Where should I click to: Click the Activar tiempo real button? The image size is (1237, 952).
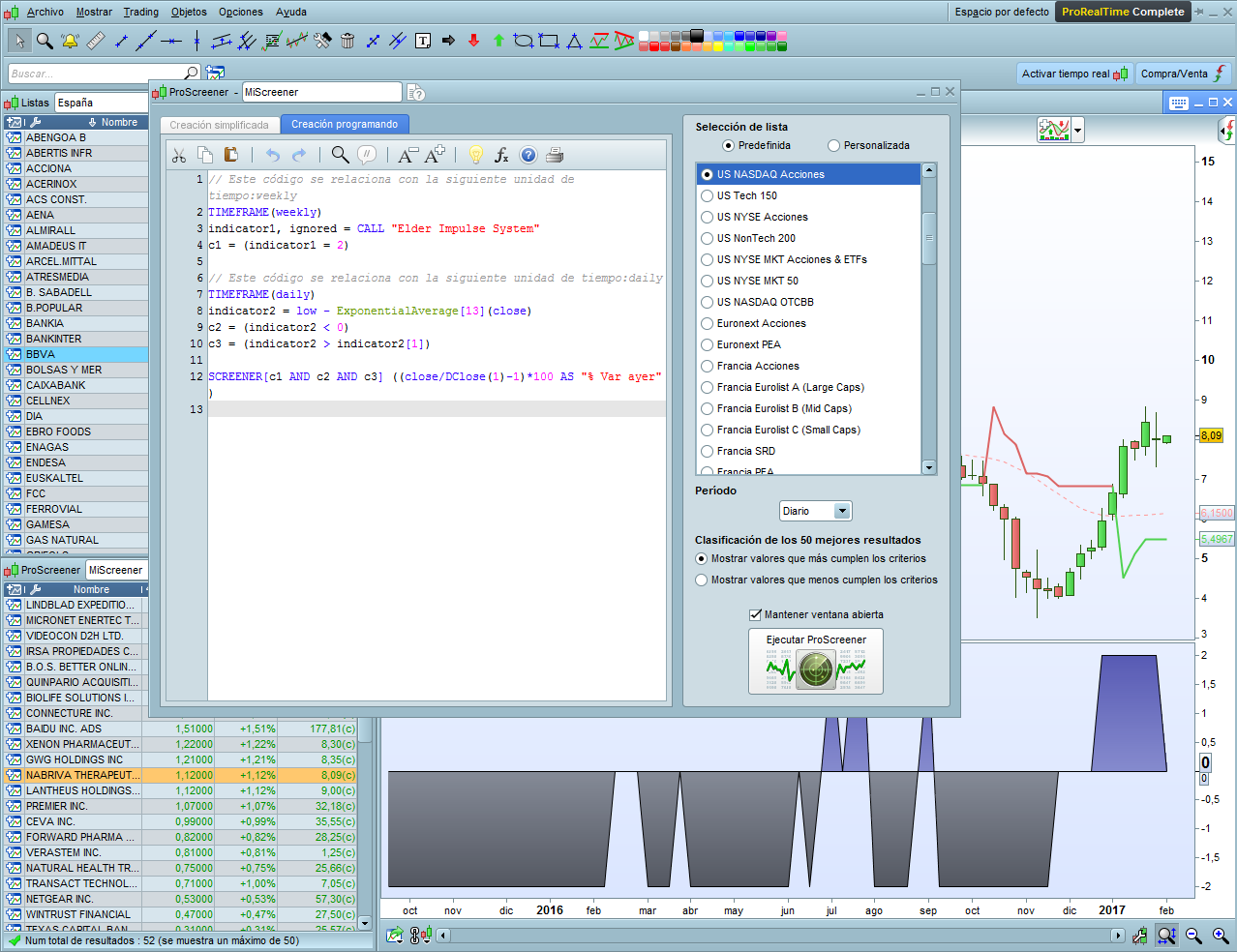pos(1073,74)
